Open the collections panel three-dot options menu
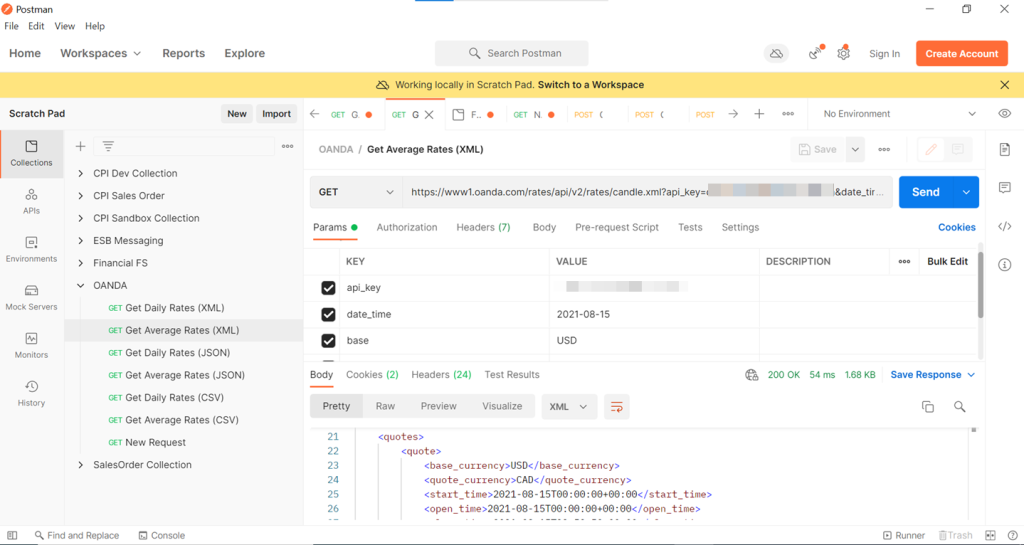The width and height of the screenshot is (1024, 545). (x=287, y=146)
